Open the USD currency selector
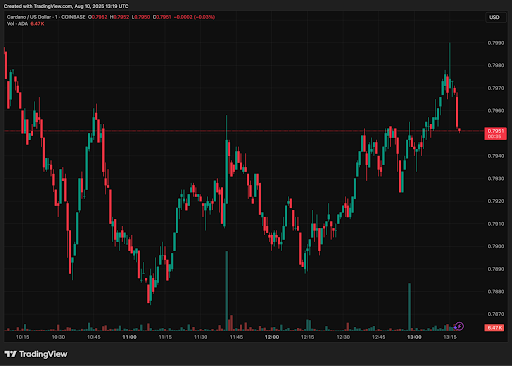This screenshot has height=366, width=512. [494, 17]
